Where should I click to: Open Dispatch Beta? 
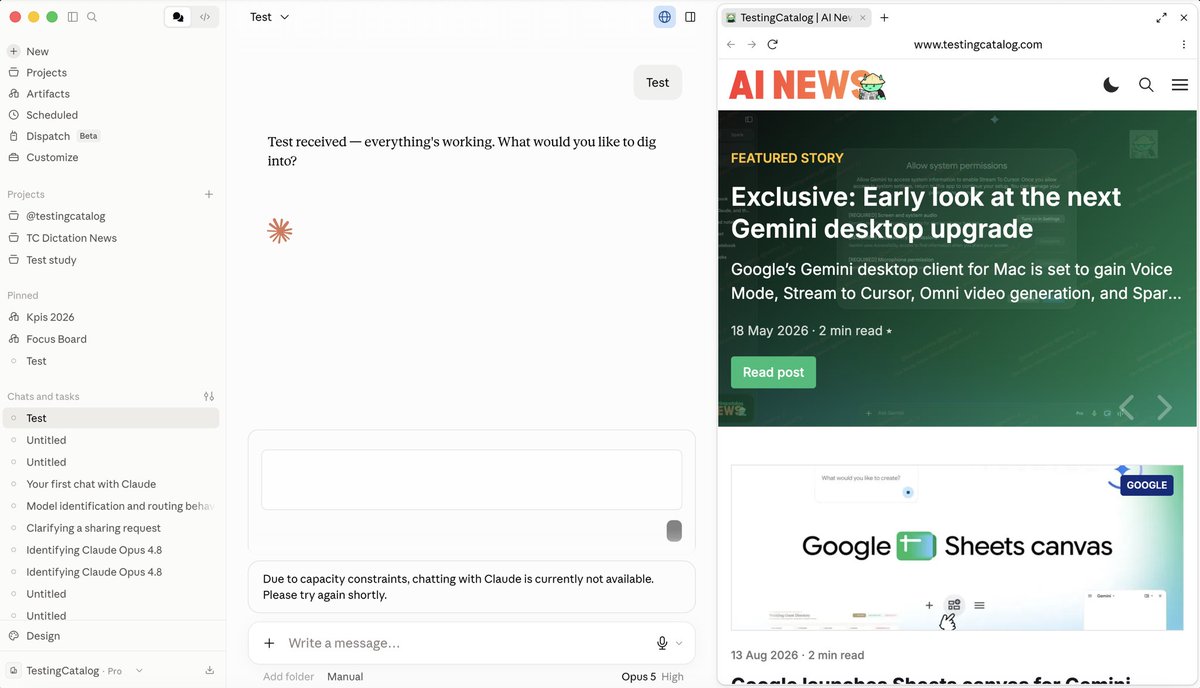(54, 136)
